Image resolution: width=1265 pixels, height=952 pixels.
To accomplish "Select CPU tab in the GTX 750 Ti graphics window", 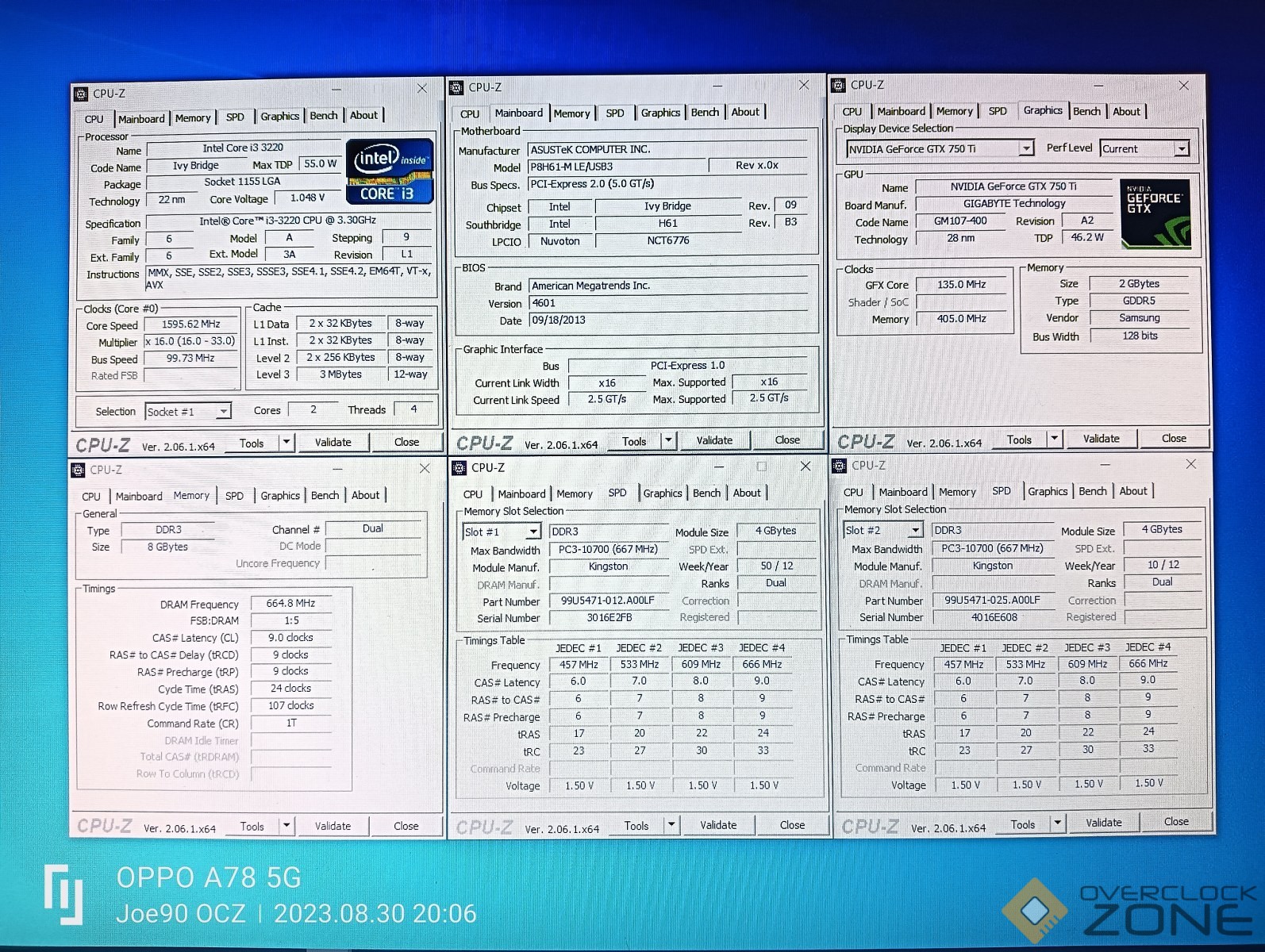I will 852,112.
